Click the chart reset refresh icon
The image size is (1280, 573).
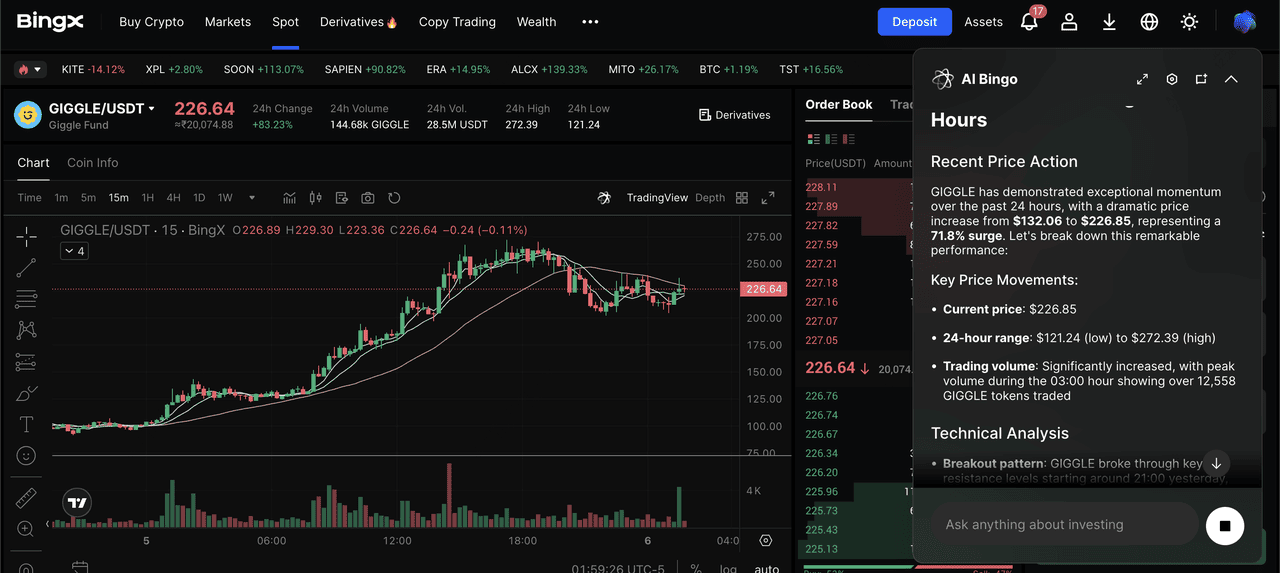394,198
